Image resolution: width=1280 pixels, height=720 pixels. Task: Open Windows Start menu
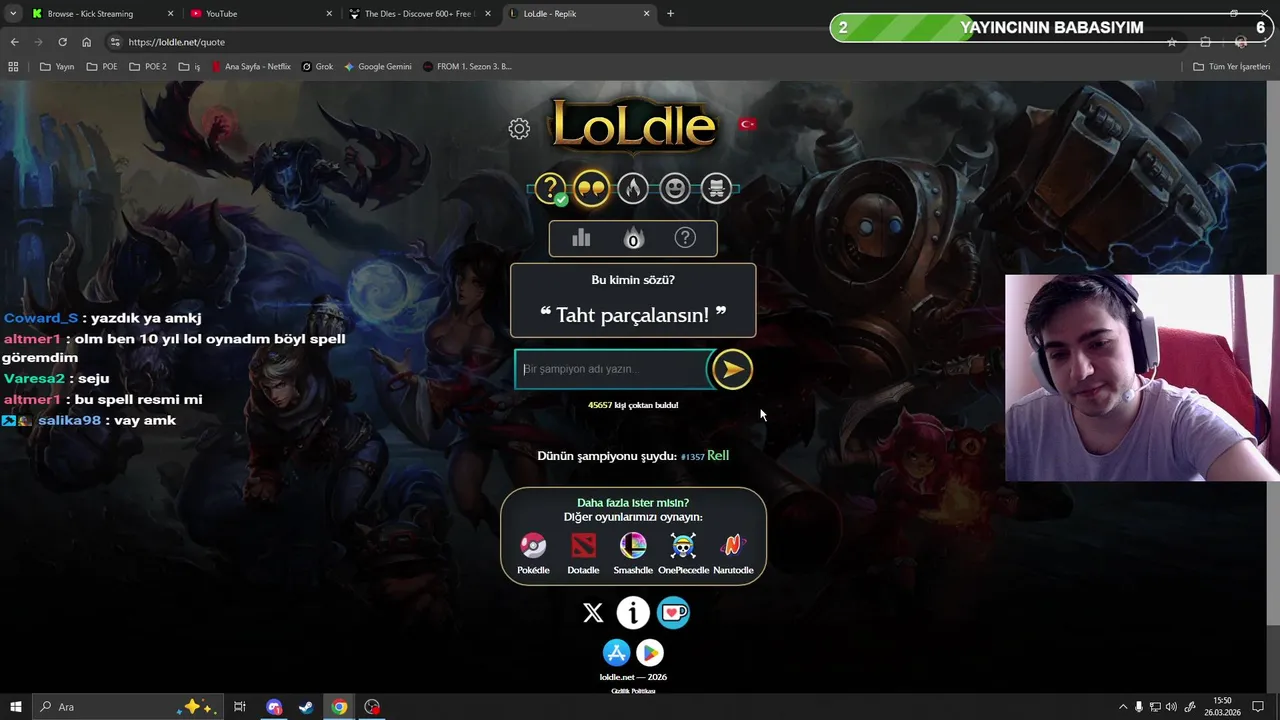point(15,707)
